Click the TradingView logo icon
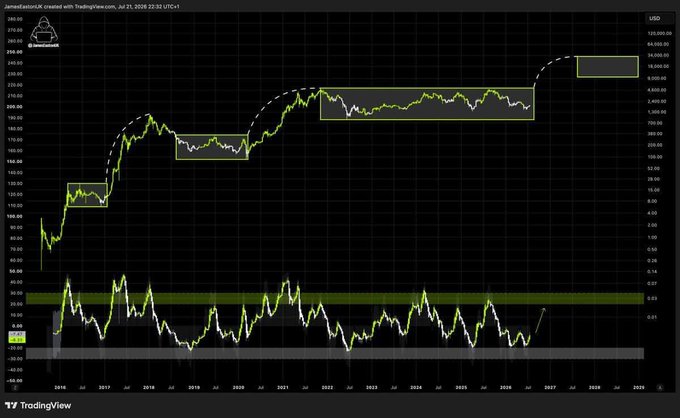The width and height of the screenshot is (680, 418). pyautogui.click(x=11, y=405)
